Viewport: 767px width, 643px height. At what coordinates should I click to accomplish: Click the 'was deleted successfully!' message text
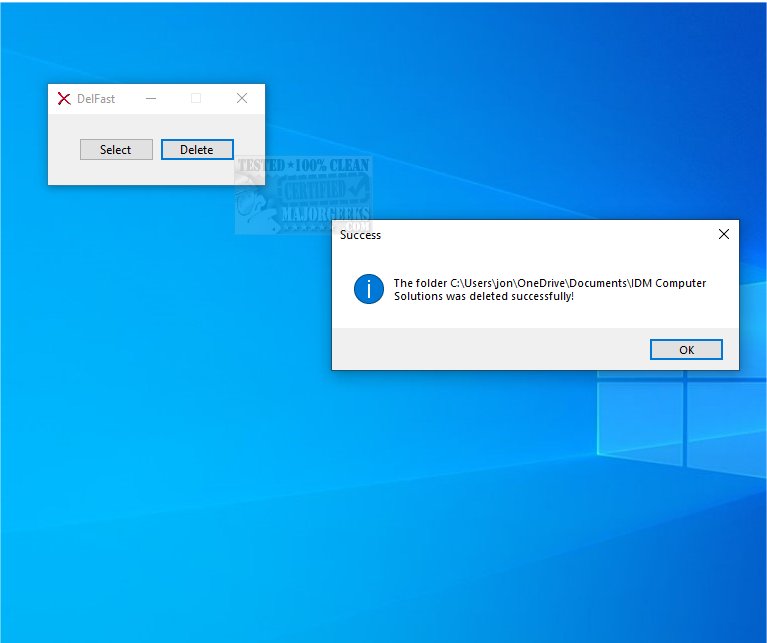pyautogui.click(x=510, y=296)
